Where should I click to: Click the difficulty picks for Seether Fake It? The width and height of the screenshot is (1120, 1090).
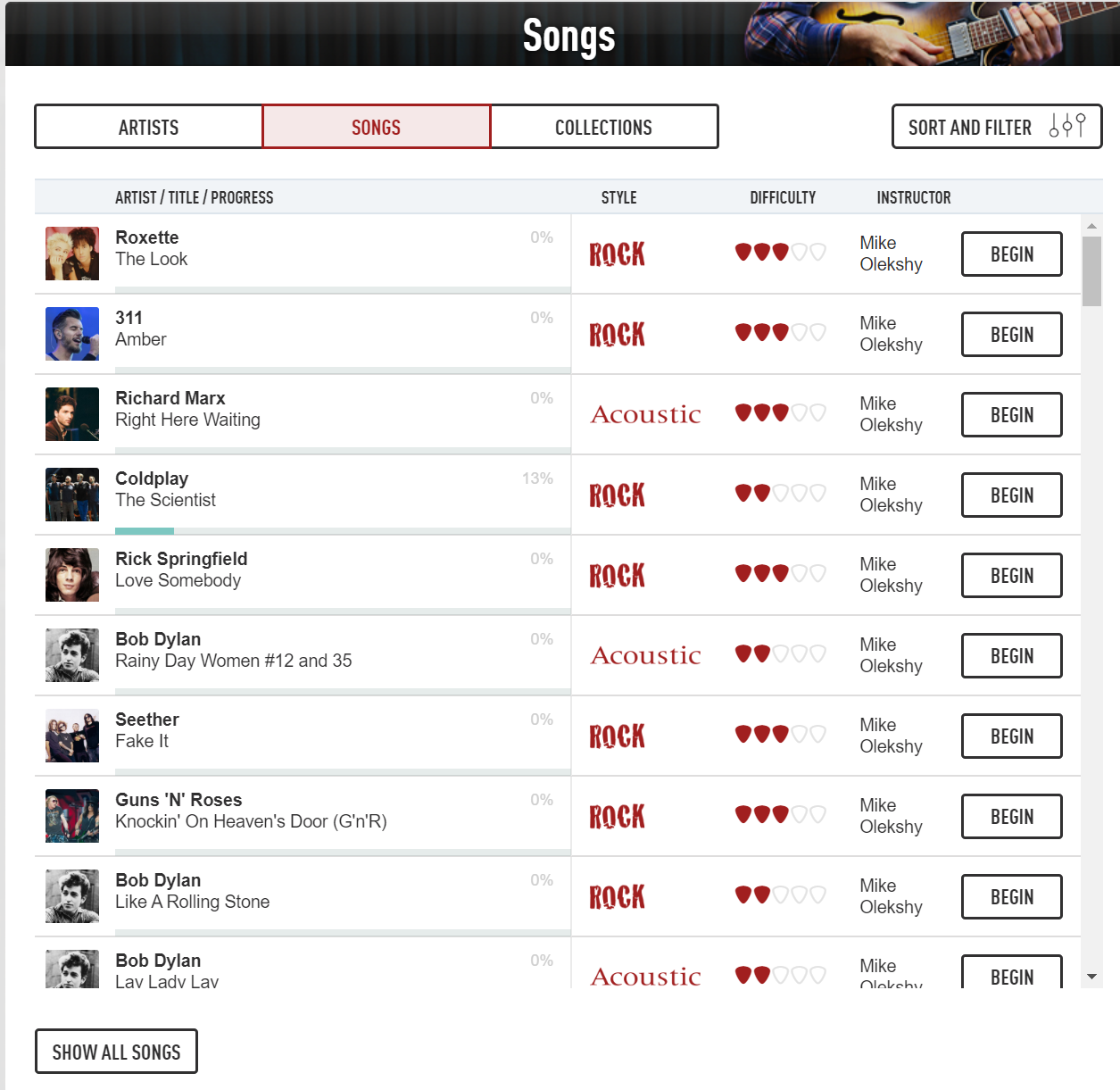pos(780,734)
